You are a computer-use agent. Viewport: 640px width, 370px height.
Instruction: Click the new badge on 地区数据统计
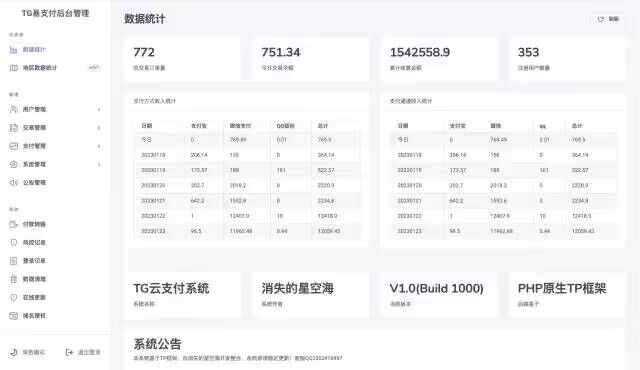pyautogui.click(x=94, y=68)
